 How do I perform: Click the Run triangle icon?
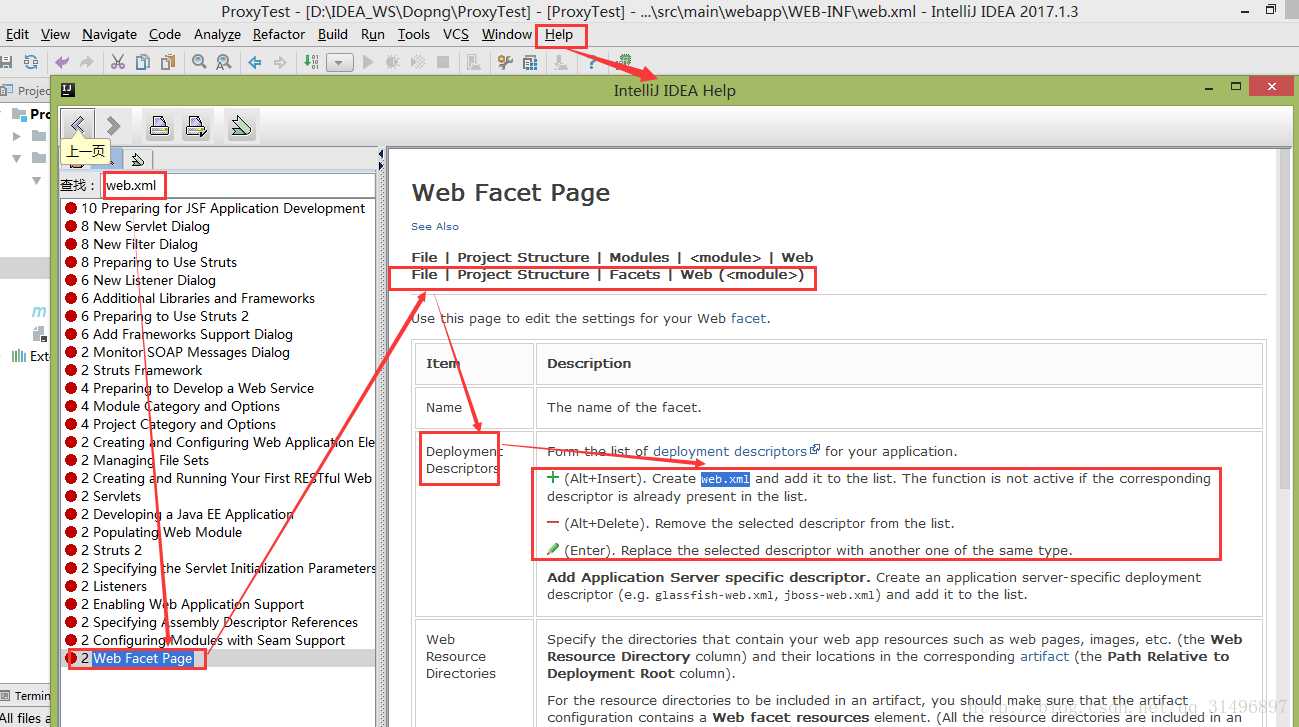368,62
